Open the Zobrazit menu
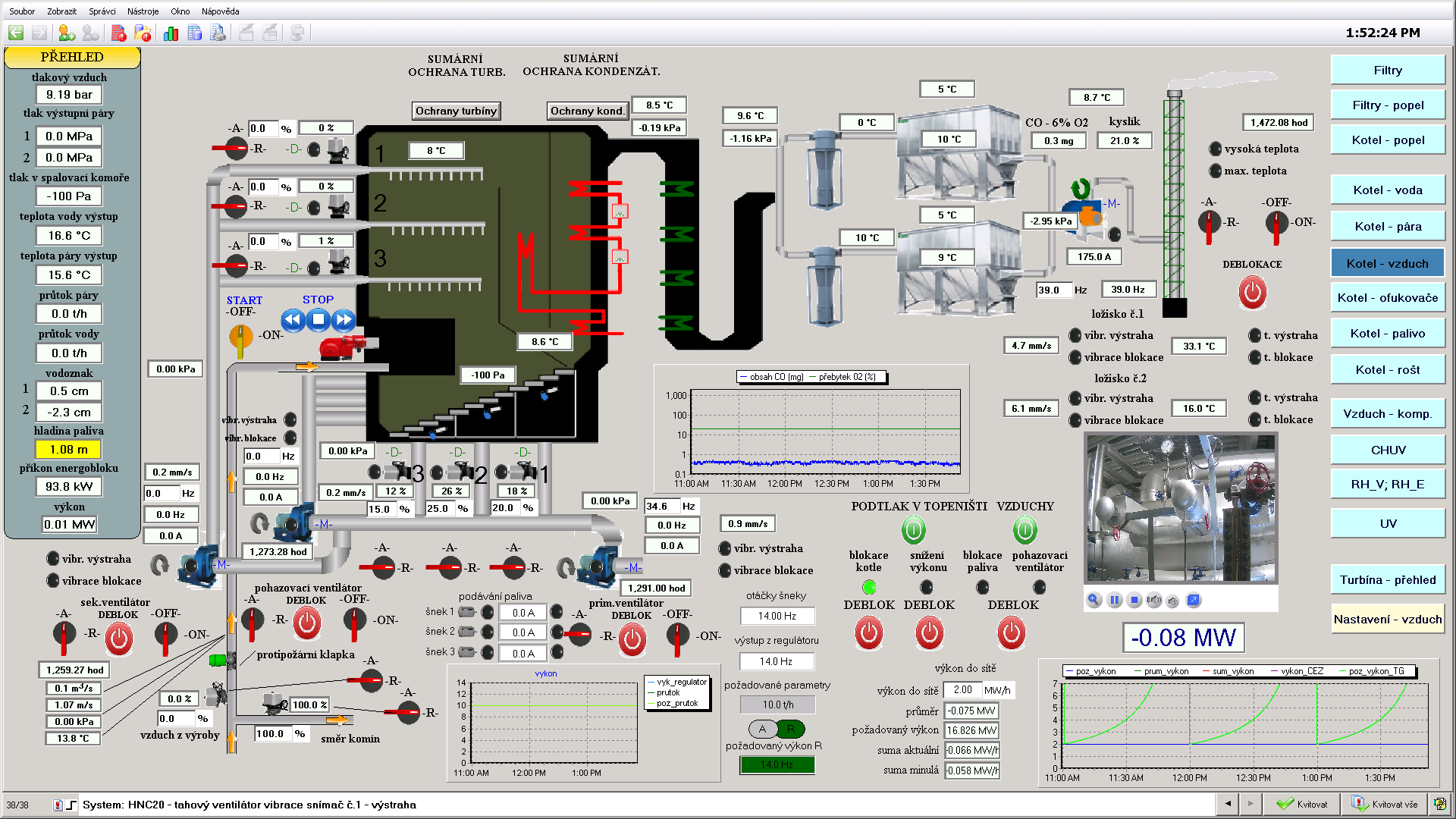 (x=61, y=11)
